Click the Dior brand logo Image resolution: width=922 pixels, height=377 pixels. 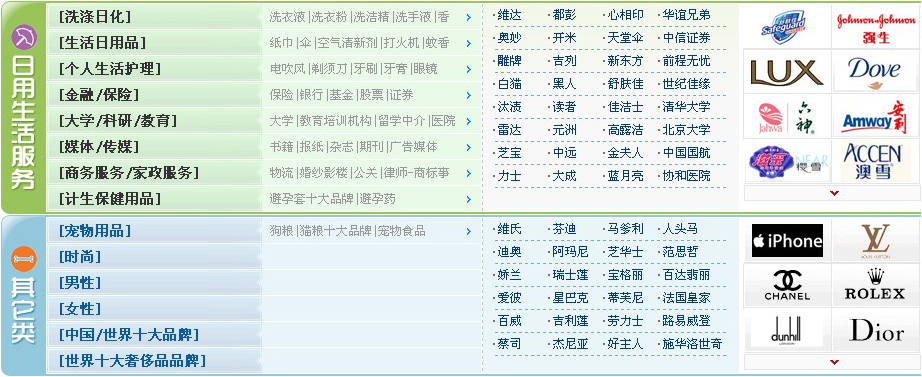click(x=876, y=331)
